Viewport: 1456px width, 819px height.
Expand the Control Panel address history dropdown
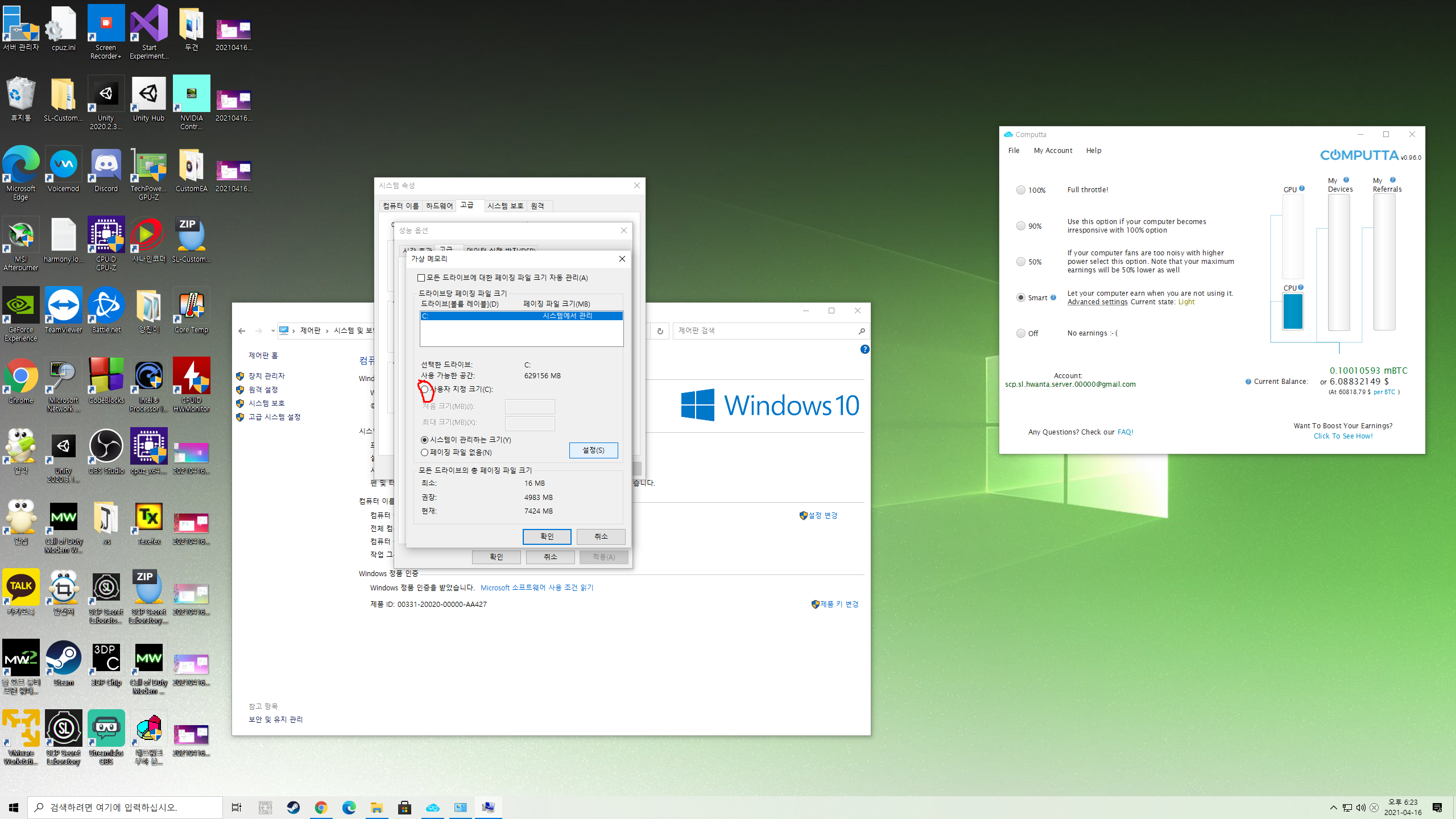pyautogui.click(x=273, y=330)
